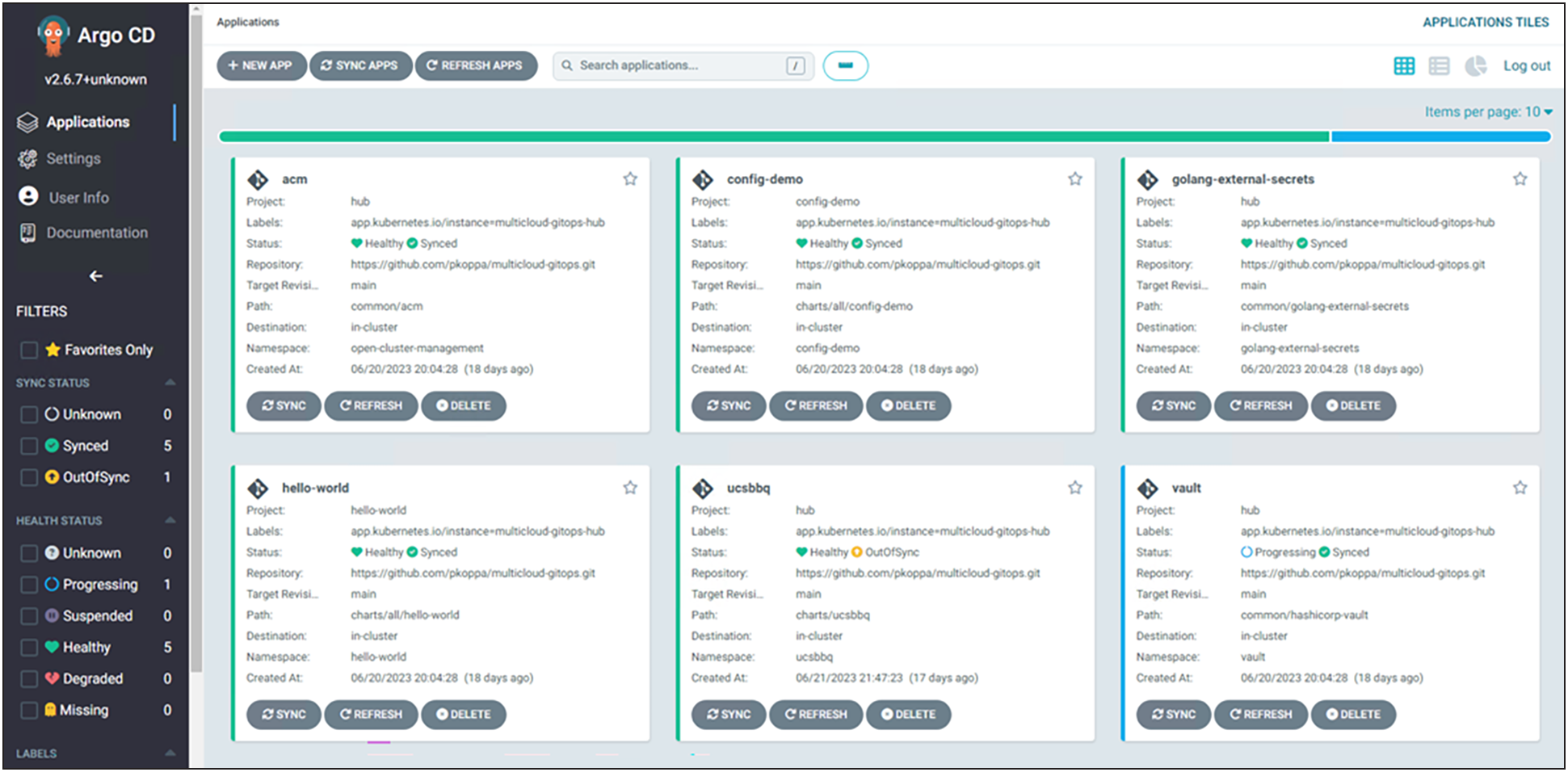Screen dimensions: 1568x772
Task: Delete the vault application
Action: point(1353,714)
